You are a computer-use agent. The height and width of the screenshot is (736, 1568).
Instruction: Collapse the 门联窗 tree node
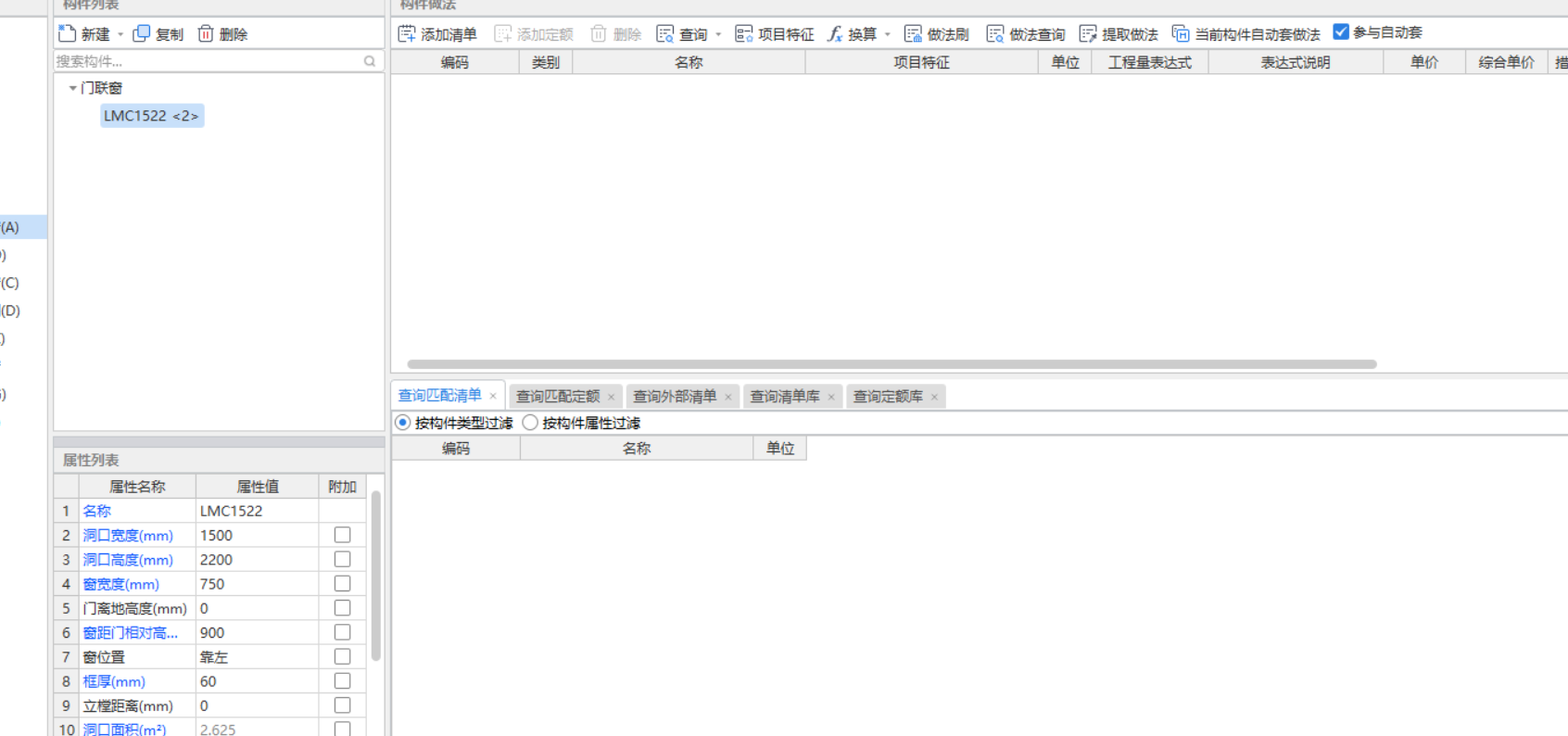(72, 88)
